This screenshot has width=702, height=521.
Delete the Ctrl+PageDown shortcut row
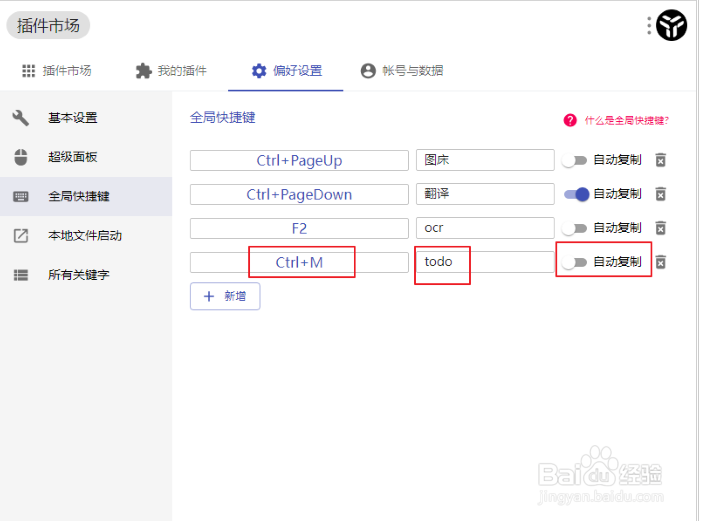click(x=660, y=194)
